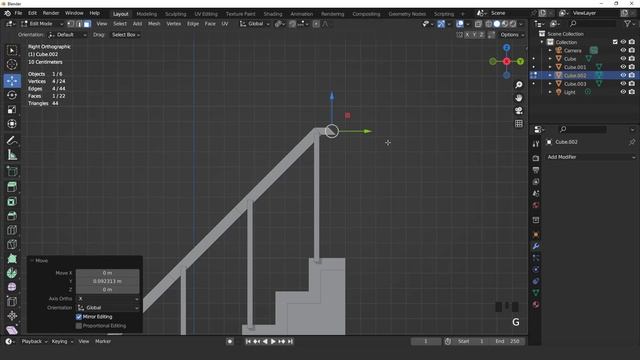
Task: Open the Material properties tab
Action: (x=536, y=304)
